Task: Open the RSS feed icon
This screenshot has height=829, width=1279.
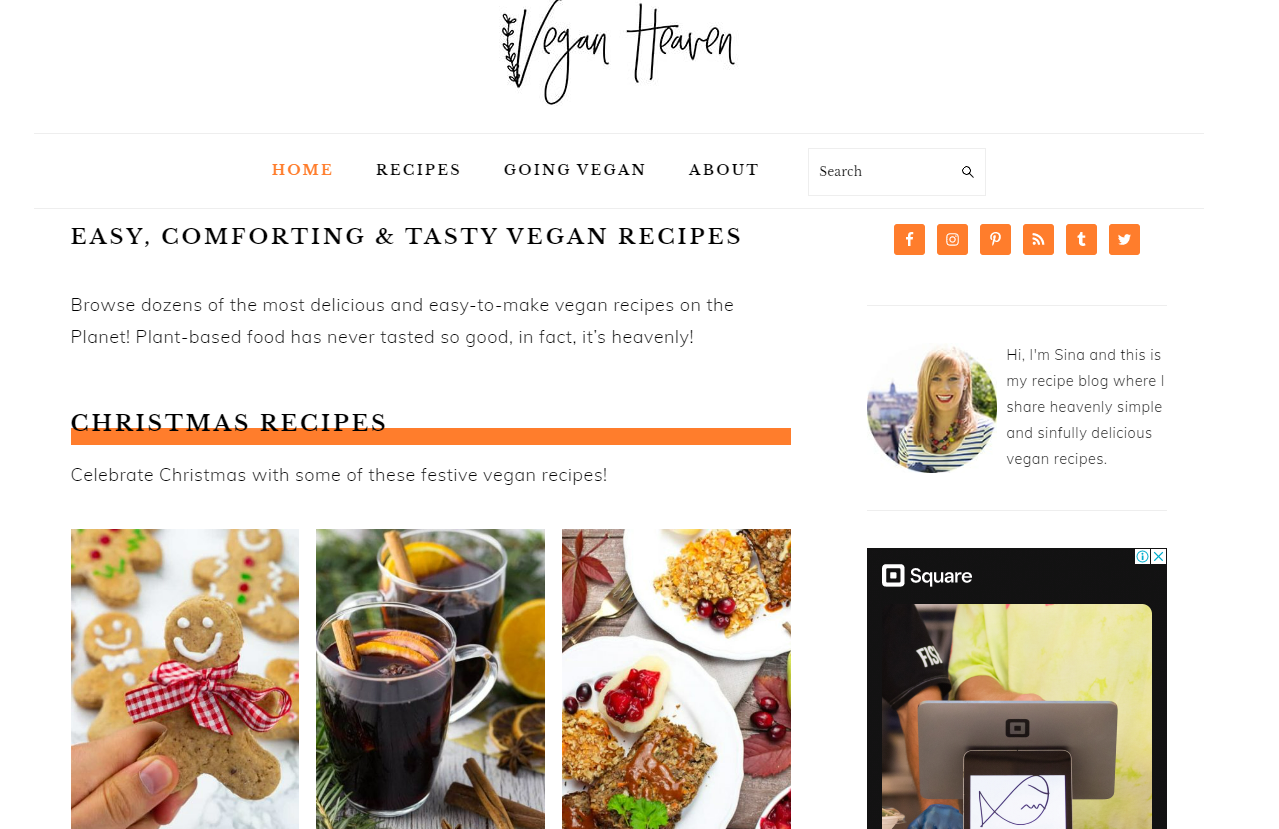Action: [x=1038, y=239]
